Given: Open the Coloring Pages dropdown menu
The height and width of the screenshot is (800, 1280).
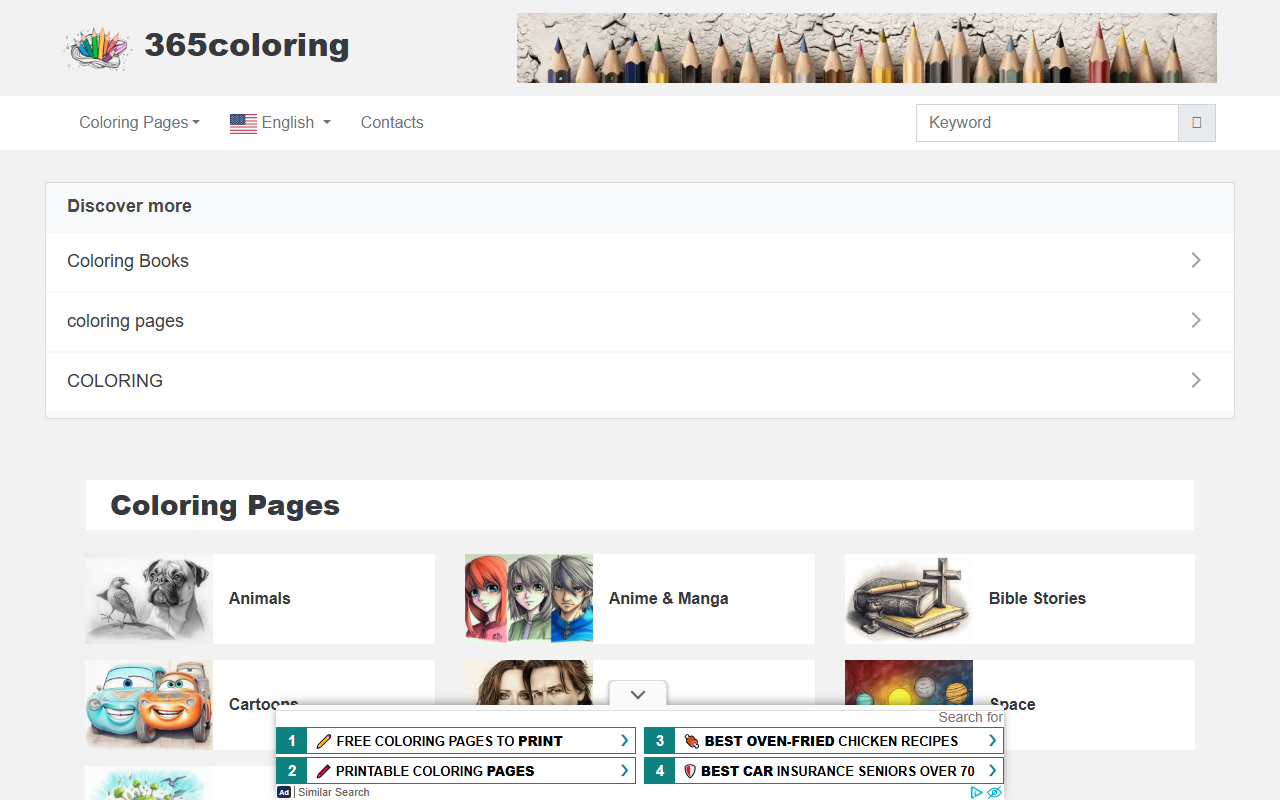Looking at the screenshot, I should click(x=139, y=123).
